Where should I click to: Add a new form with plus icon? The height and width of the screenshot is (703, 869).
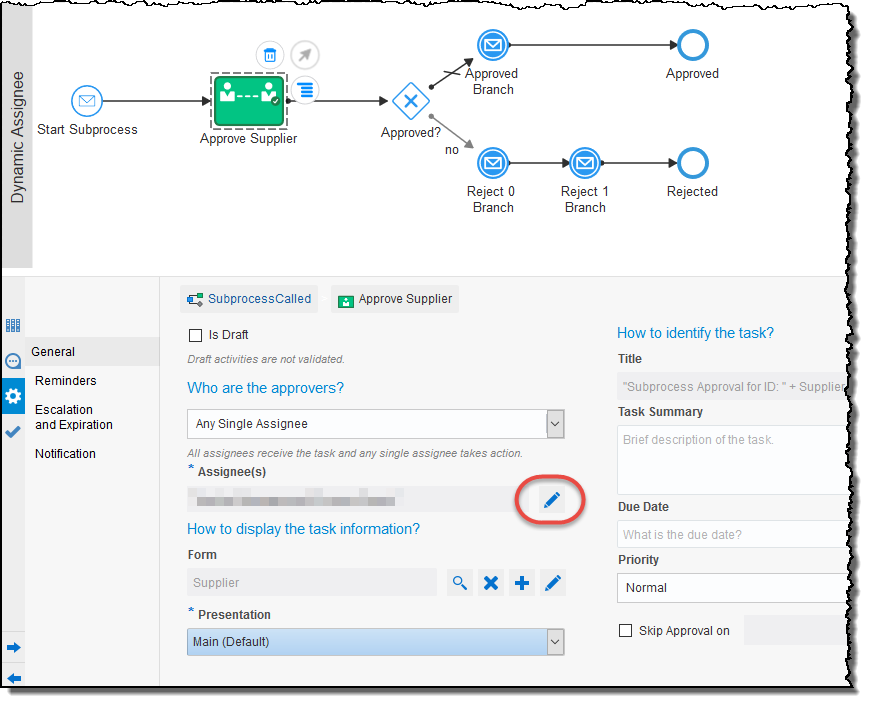pyautogui.click(x=522, y=583)
